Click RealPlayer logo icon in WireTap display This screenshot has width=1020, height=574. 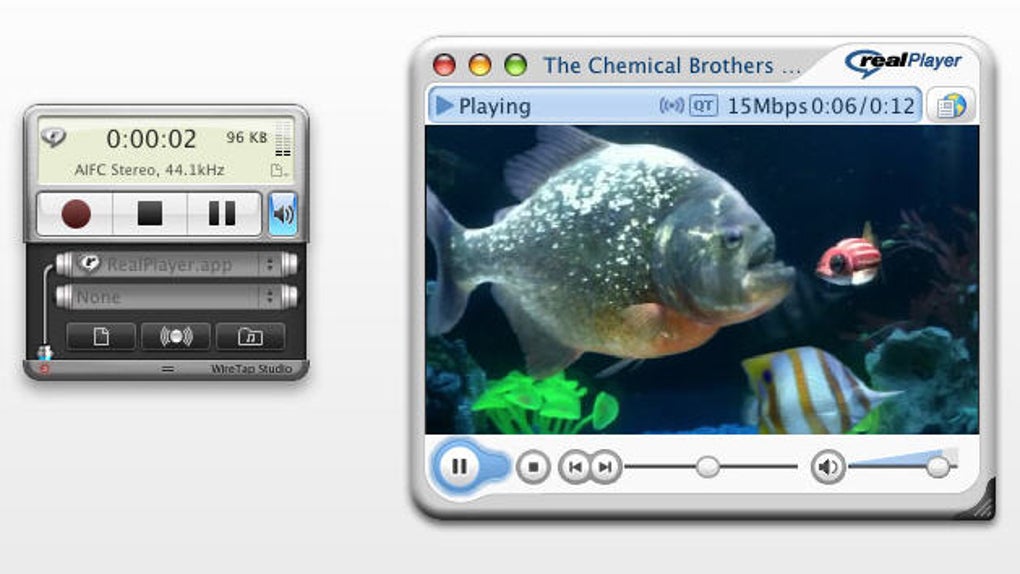pos(53,137)
